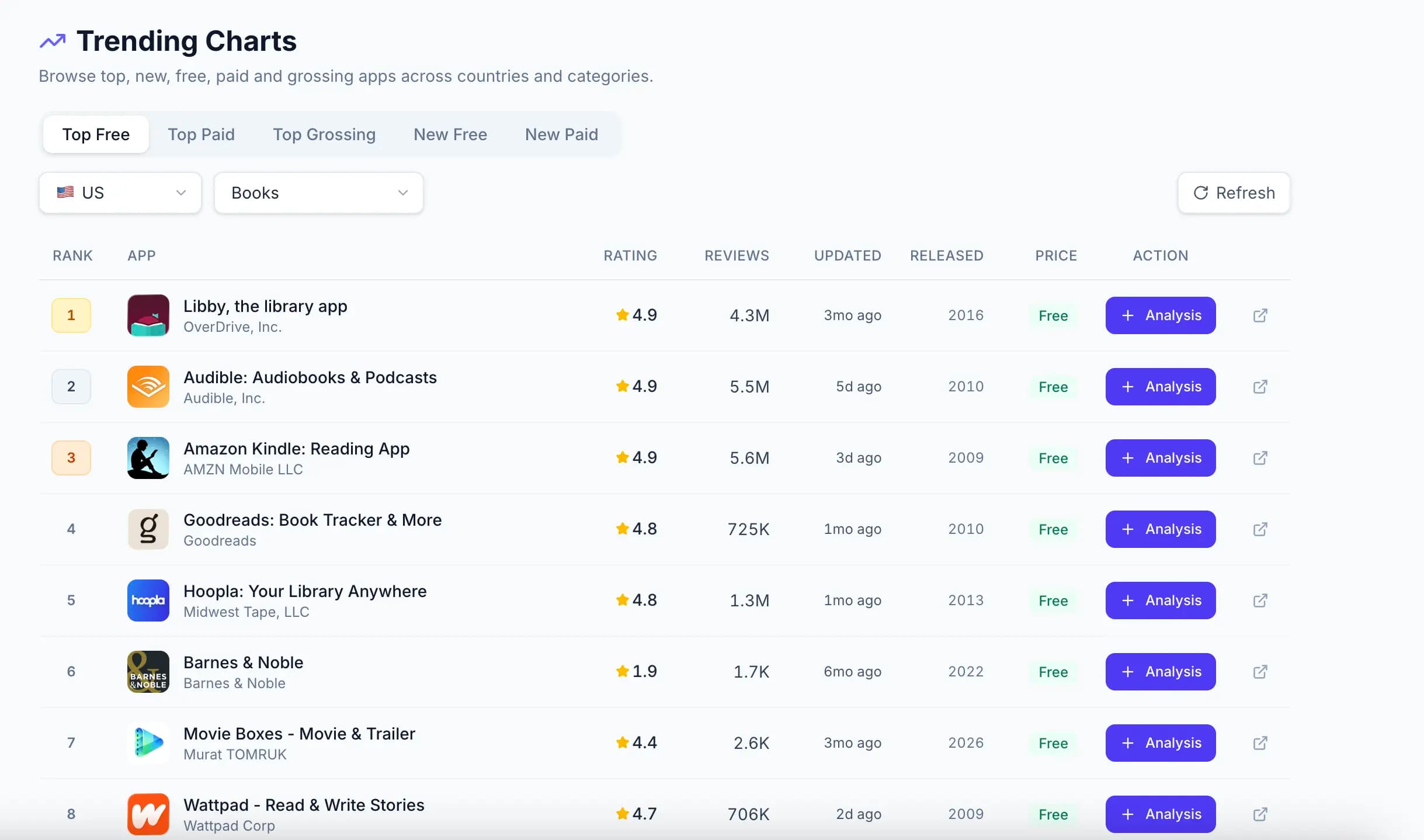Open external link for Barnes & Noble

1260,672
